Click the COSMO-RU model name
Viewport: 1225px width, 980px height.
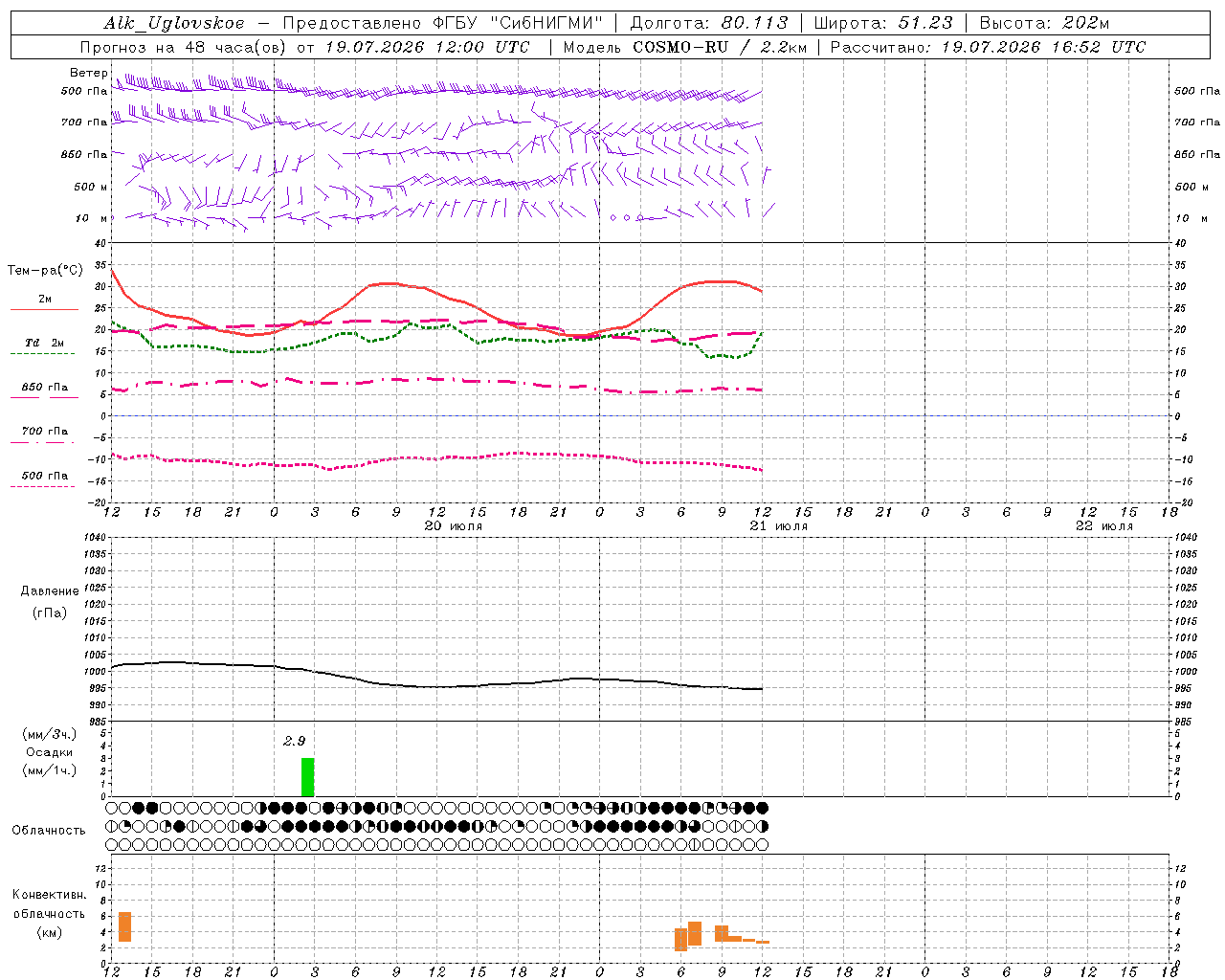(680, 47)
